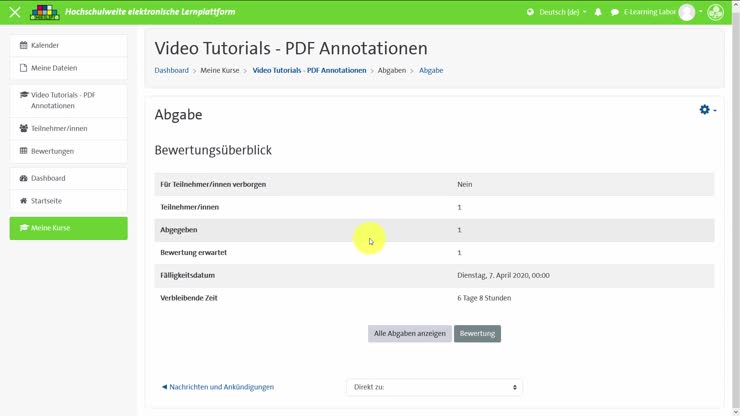Click the Kalender calendar icon

[24, 45]
